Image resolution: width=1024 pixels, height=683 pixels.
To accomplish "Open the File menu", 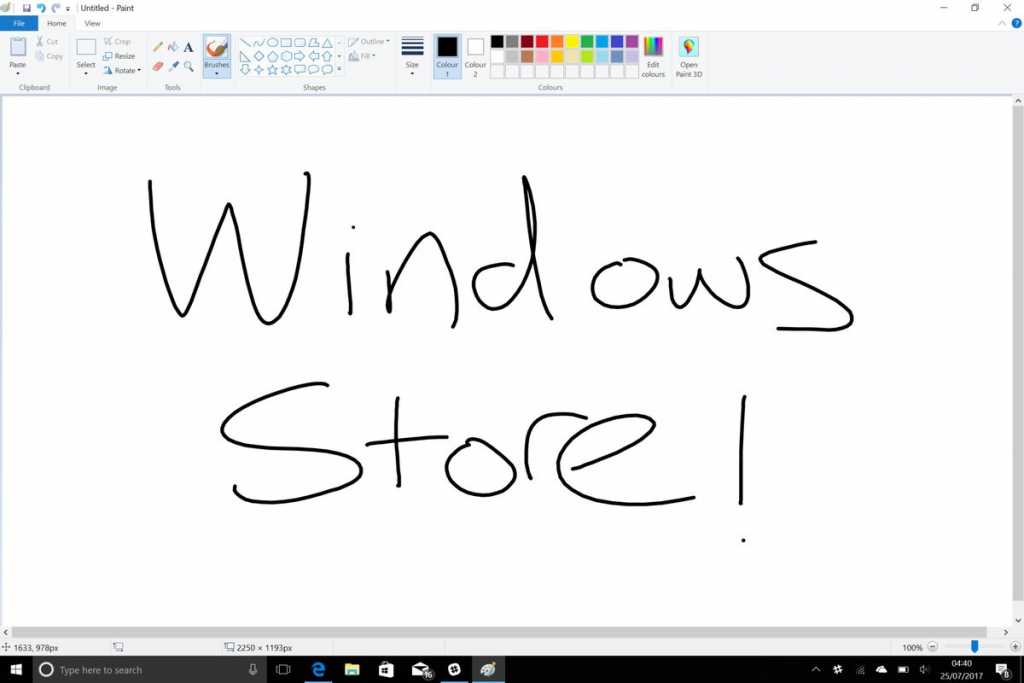I will [x=18, y=22].
